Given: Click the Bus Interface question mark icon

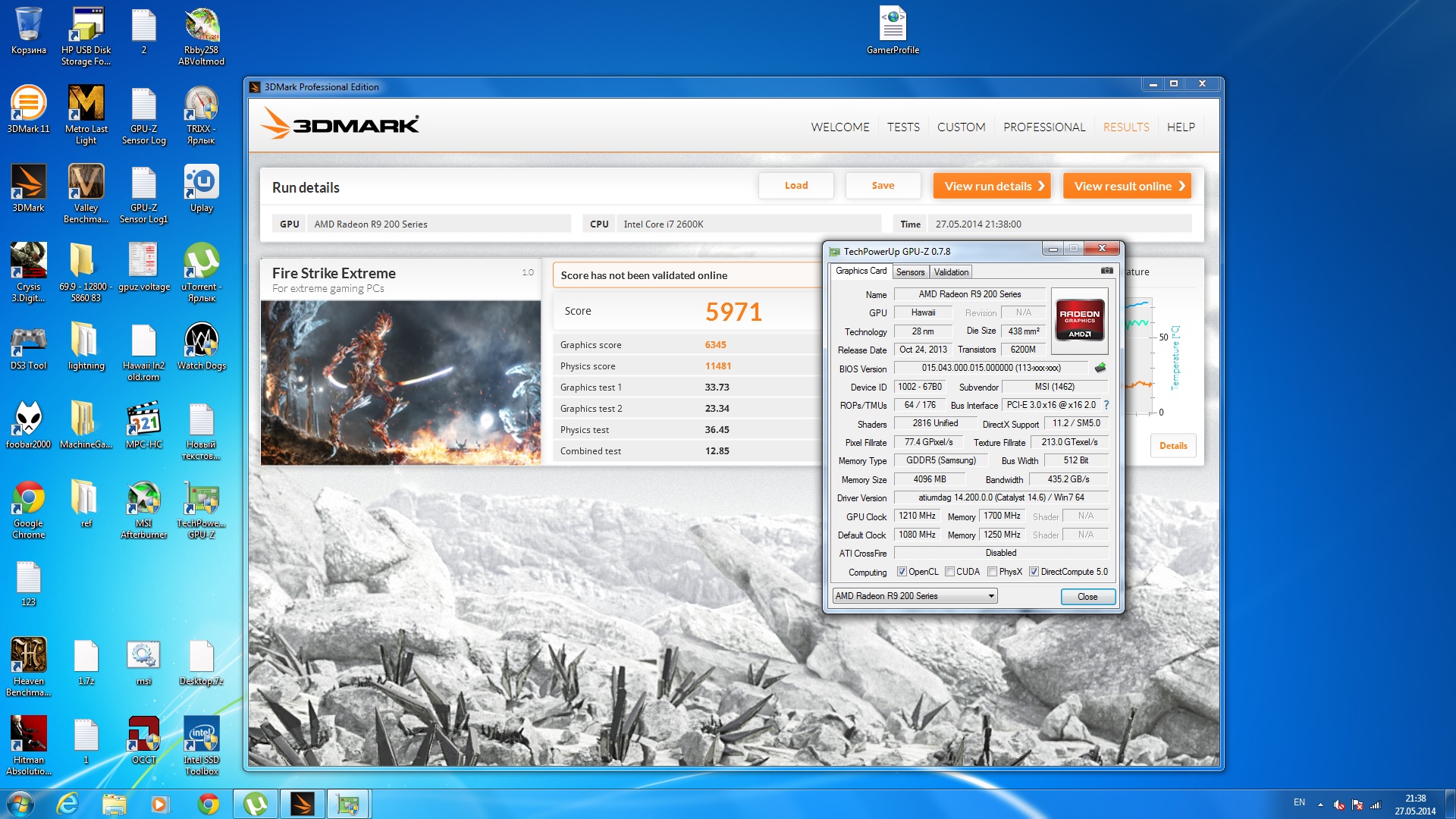Looking at the screenshot, I should coord(1106,405).
